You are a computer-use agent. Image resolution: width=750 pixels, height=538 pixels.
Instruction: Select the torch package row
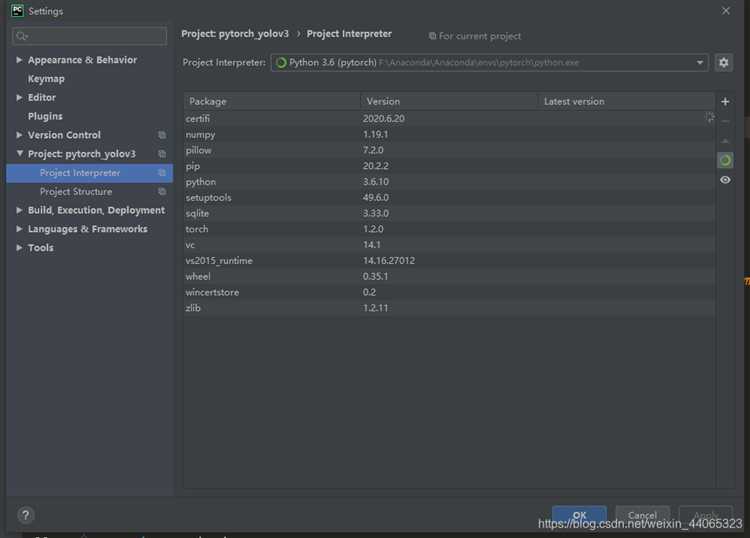(449, 229)
